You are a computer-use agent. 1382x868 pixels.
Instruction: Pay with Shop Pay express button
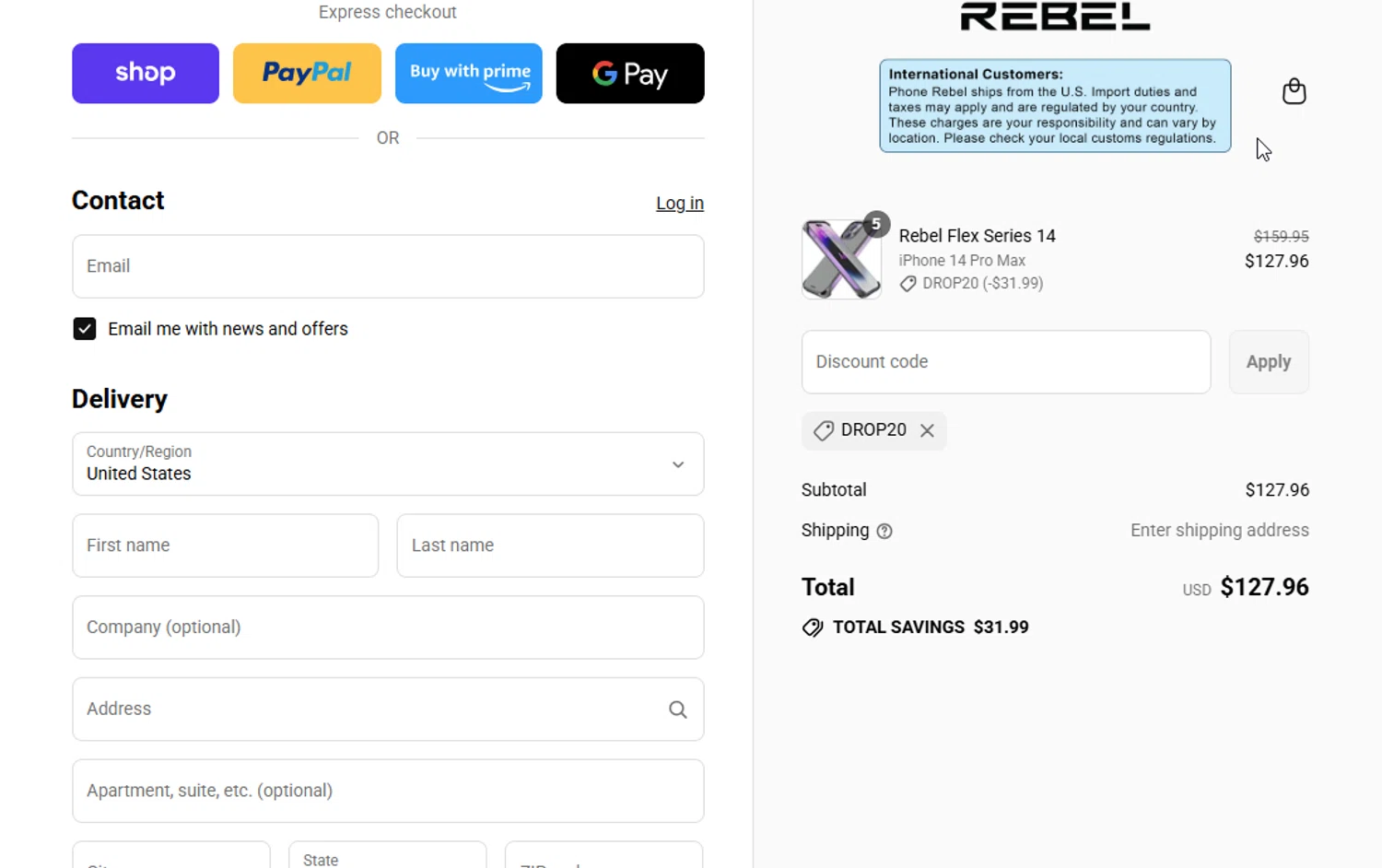pyautogui.click(x=146, y=73)
